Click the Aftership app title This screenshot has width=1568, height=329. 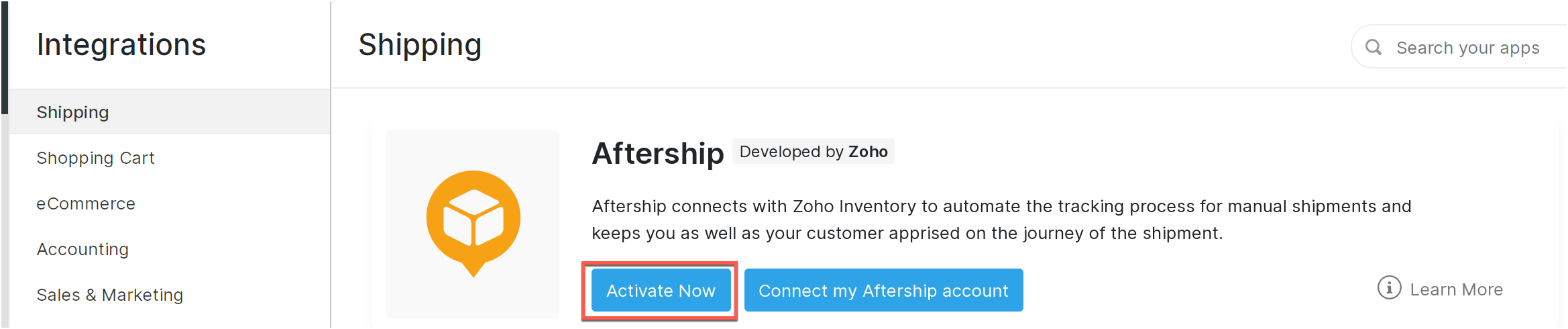(657, 153)
